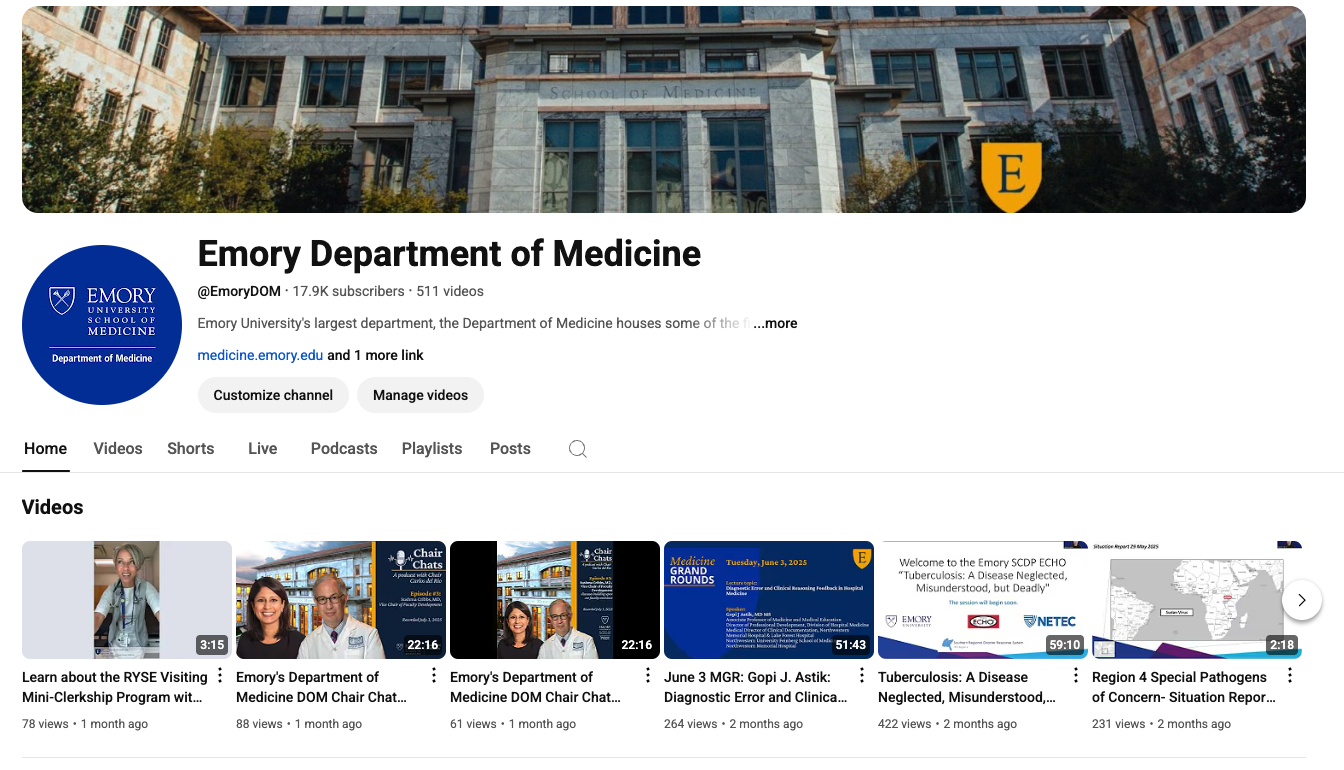
Task: Open the 'and 1 more link' expander
Action: pyautogui.click(x=370, y=355)
